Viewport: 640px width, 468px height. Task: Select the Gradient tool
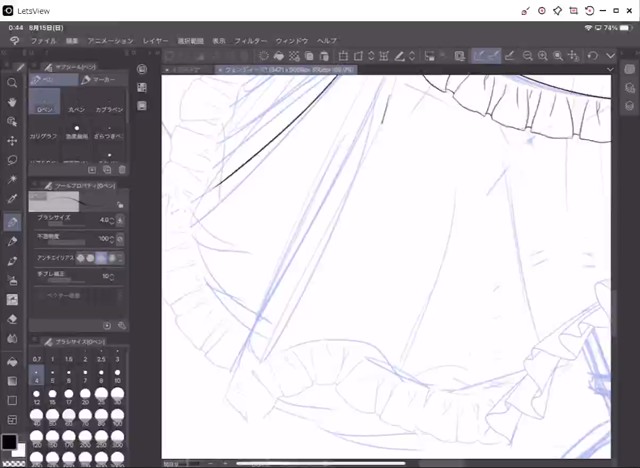click(12, 381)
